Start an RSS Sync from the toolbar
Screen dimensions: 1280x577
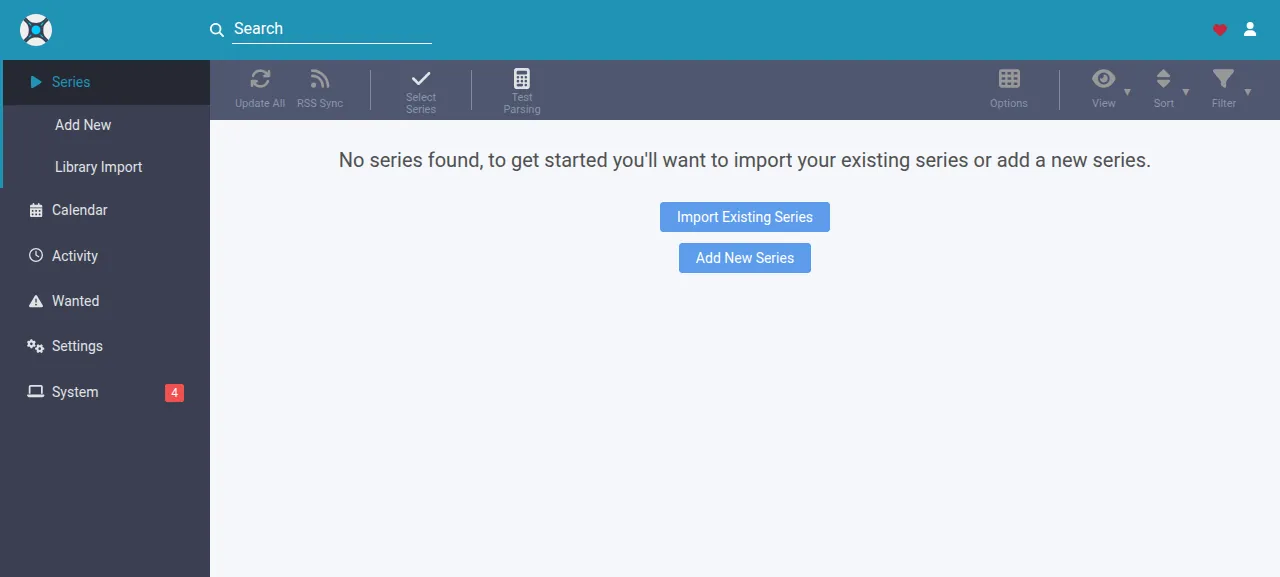click(x=320, y=89)
